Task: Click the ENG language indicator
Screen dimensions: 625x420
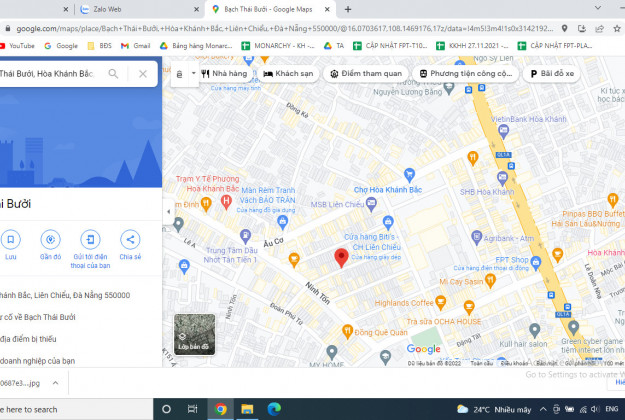Action: pos(611,409)
